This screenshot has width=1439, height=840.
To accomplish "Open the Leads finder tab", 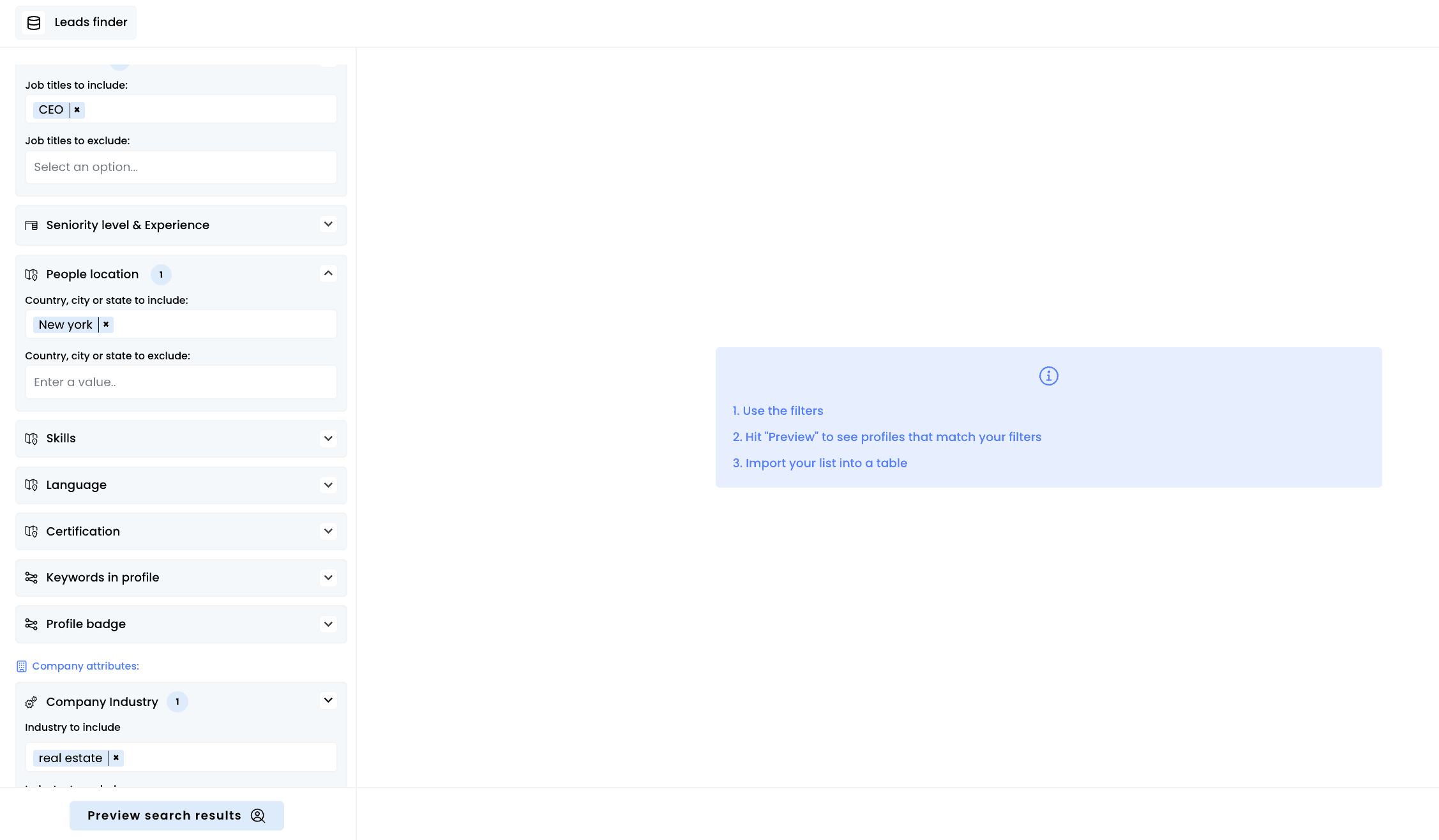I will point(91,22).
